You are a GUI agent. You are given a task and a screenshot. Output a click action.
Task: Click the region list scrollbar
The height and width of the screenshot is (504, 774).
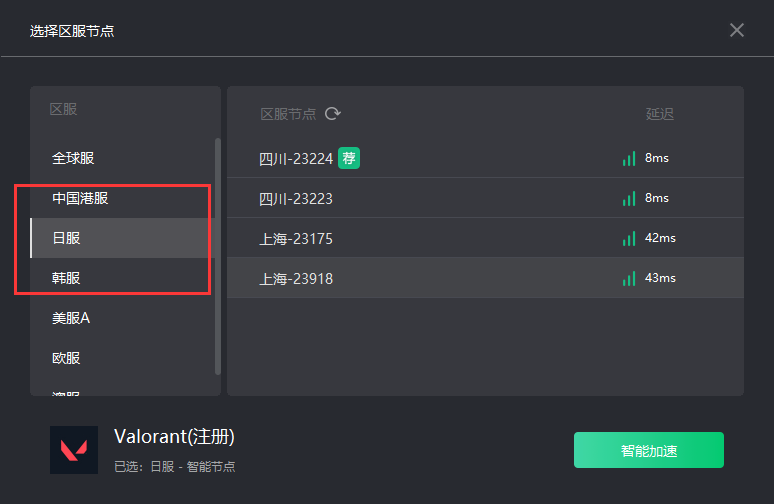click(217, 255)
